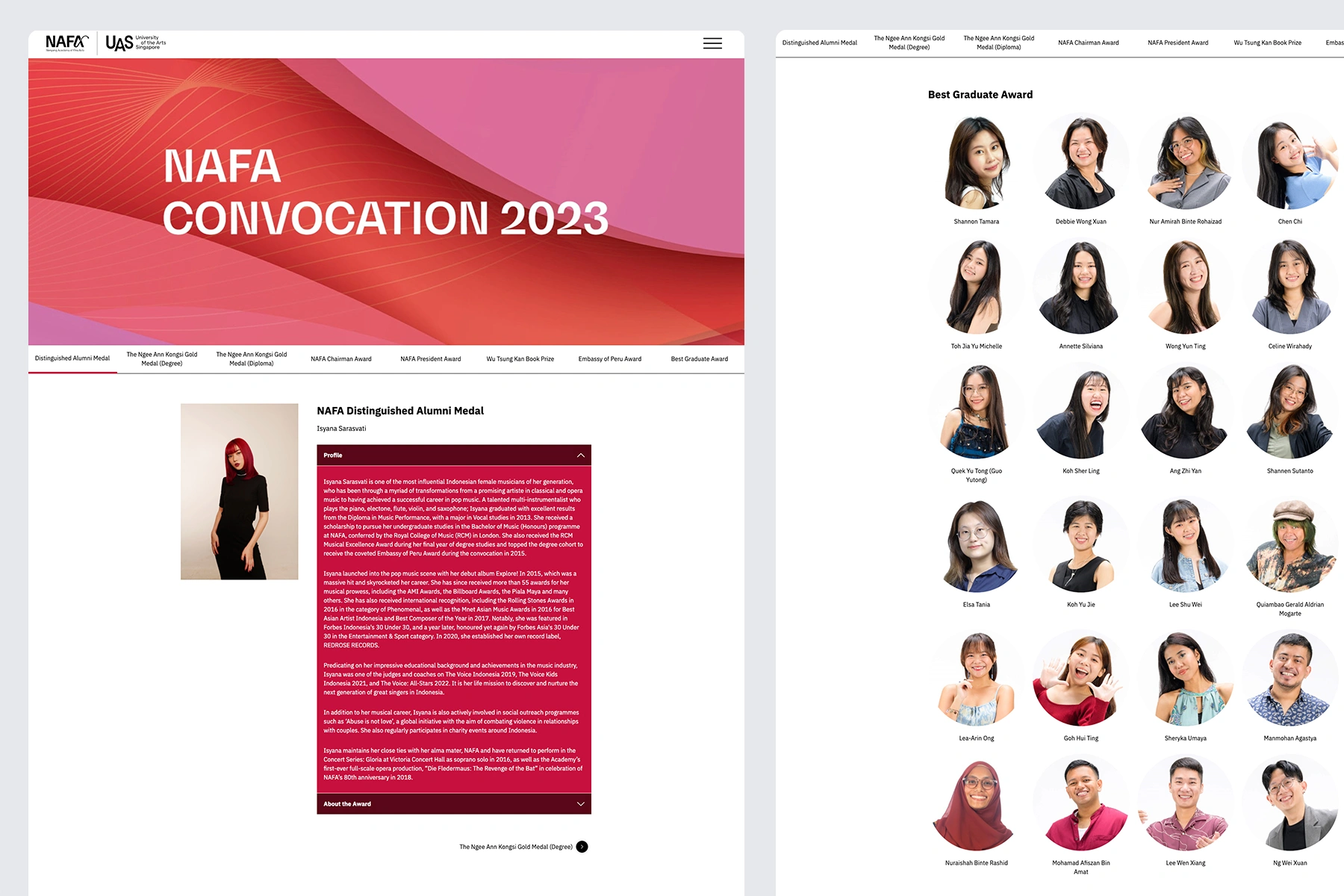Open Manmohan Agastya's graduate photo
The height and width of the screenshot is (896, 1344).
point(1289,679)
